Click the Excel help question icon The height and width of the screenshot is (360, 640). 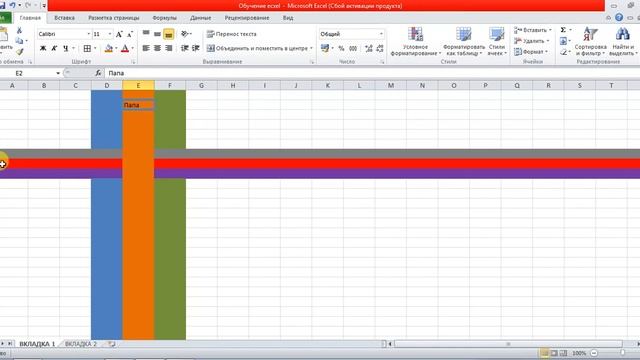[x=619, y=18]
